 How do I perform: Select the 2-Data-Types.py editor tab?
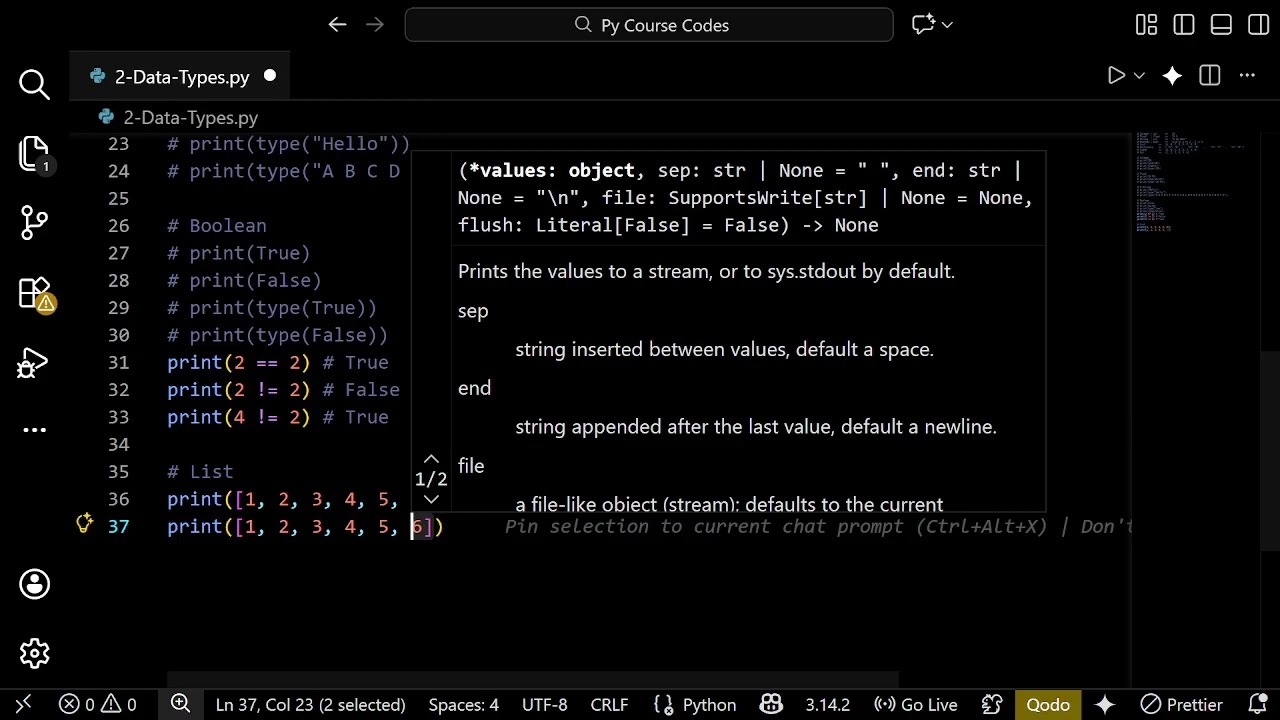coord(181,77)
